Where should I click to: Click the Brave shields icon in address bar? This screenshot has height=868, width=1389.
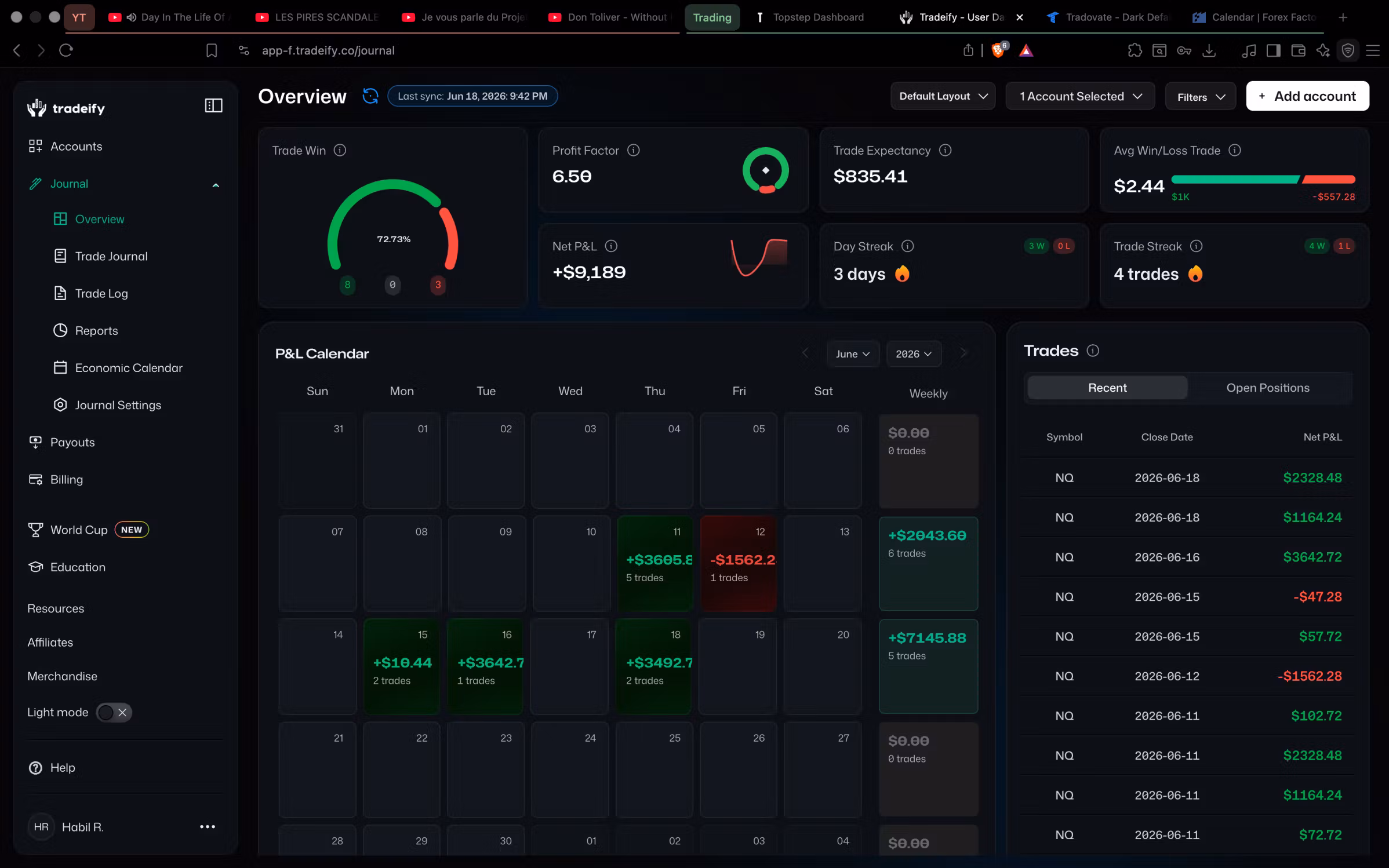click(998, 50)
